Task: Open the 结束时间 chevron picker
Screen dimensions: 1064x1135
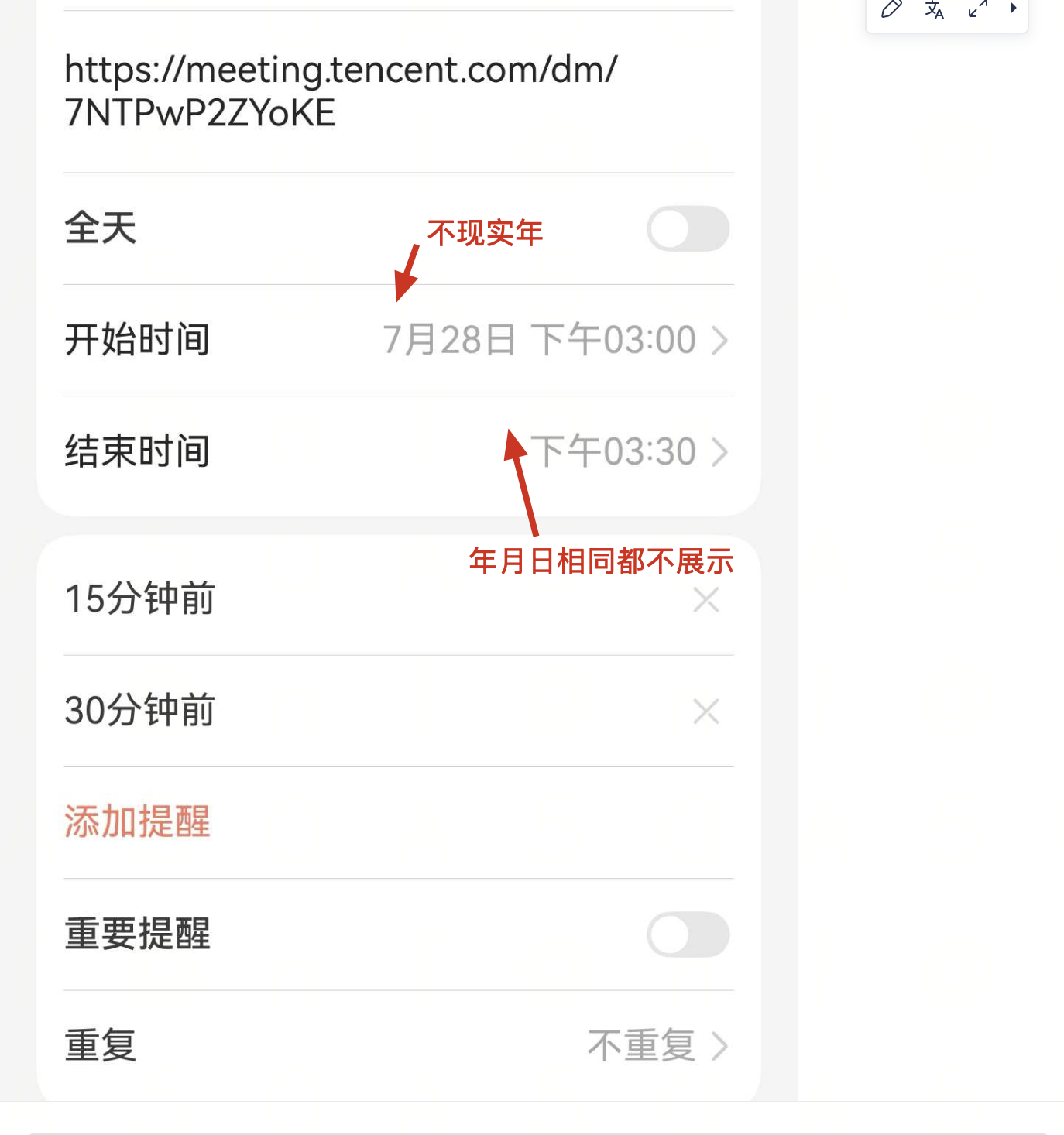Action: point(719,452)
